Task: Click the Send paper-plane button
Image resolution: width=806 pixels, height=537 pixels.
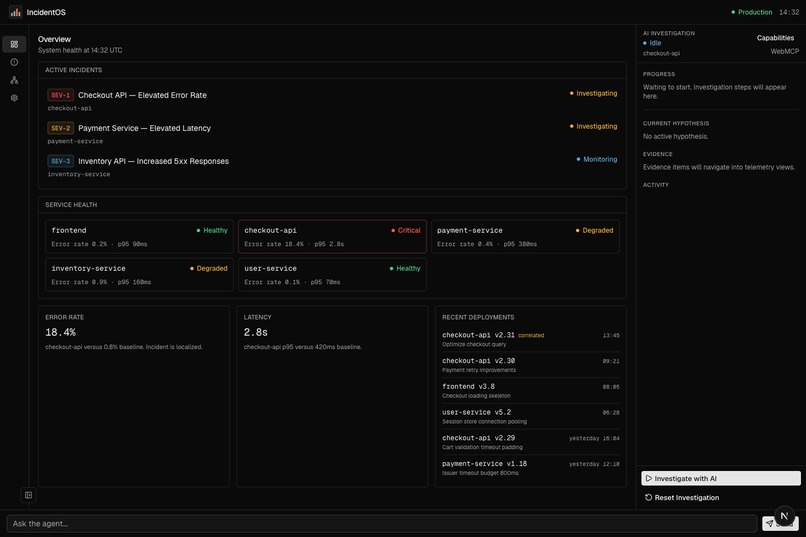Action: coord(770,524)
